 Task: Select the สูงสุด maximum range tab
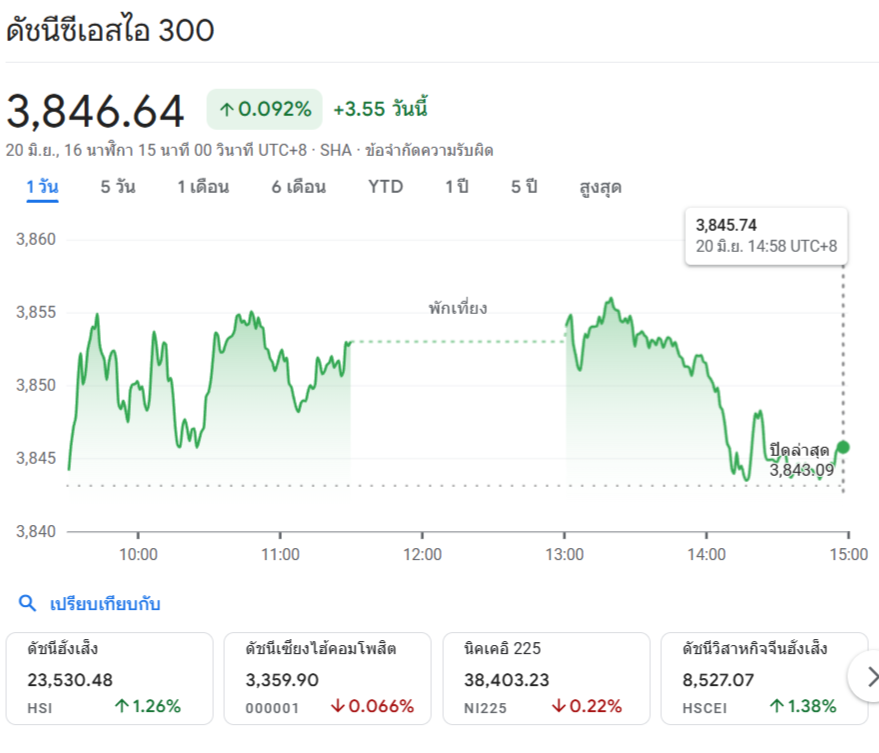(x=600, y=187)
